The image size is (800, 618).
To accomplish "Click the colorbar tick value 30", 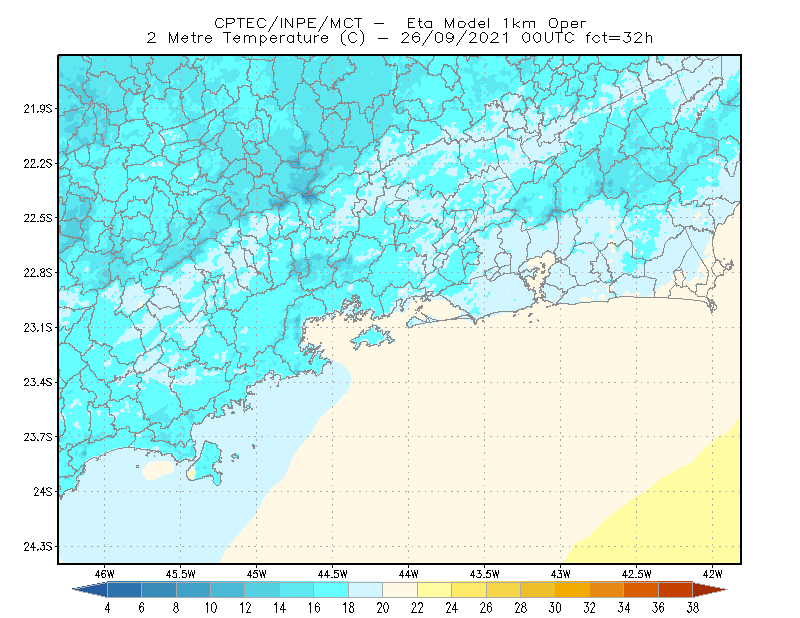I will [555, 608].
